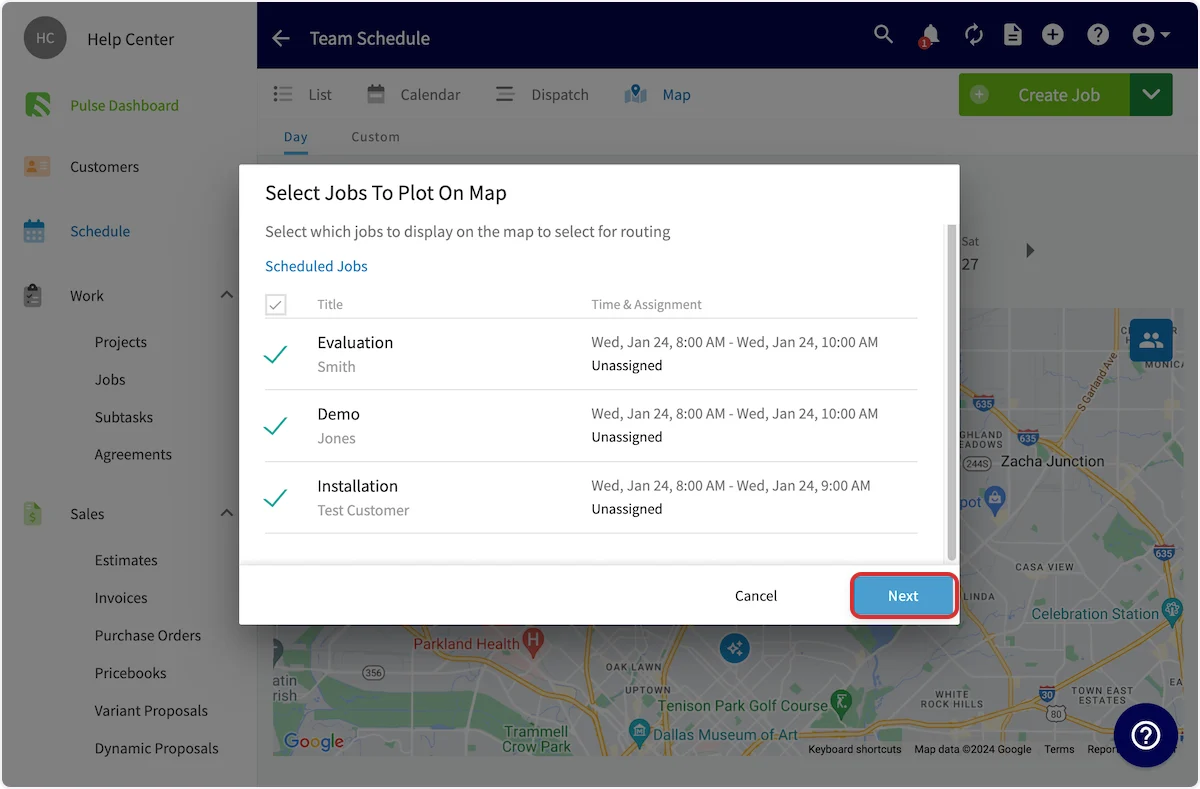Open Agreements under Work

point(133,454)
